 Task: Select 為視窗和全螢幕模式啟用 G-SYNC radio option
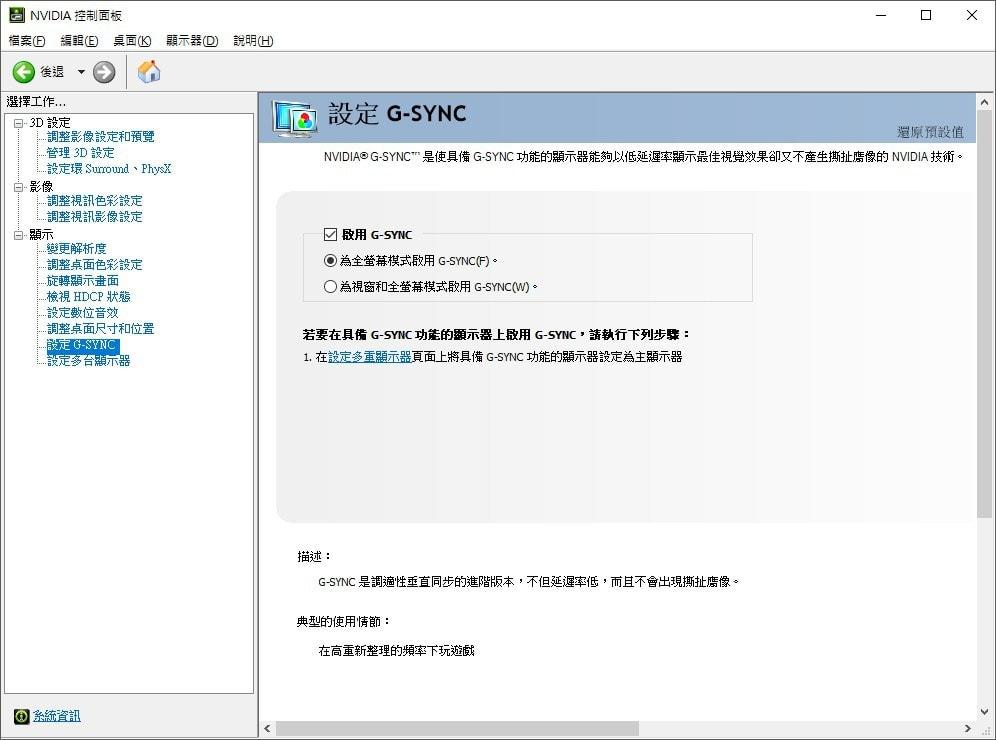(x=330, y=286)
